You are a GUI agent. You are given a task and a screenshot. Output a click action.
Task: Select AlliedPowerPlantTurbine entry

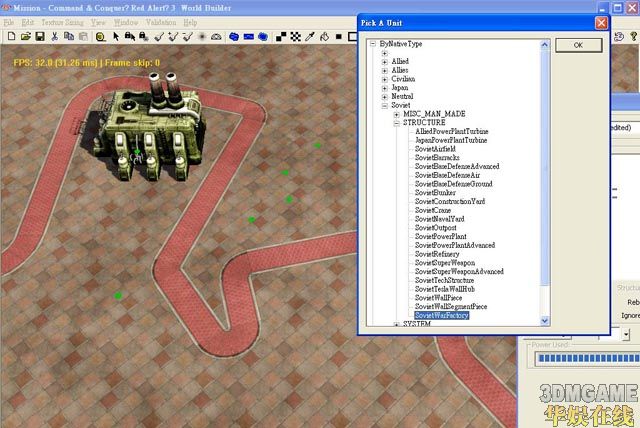coord(451,131)
